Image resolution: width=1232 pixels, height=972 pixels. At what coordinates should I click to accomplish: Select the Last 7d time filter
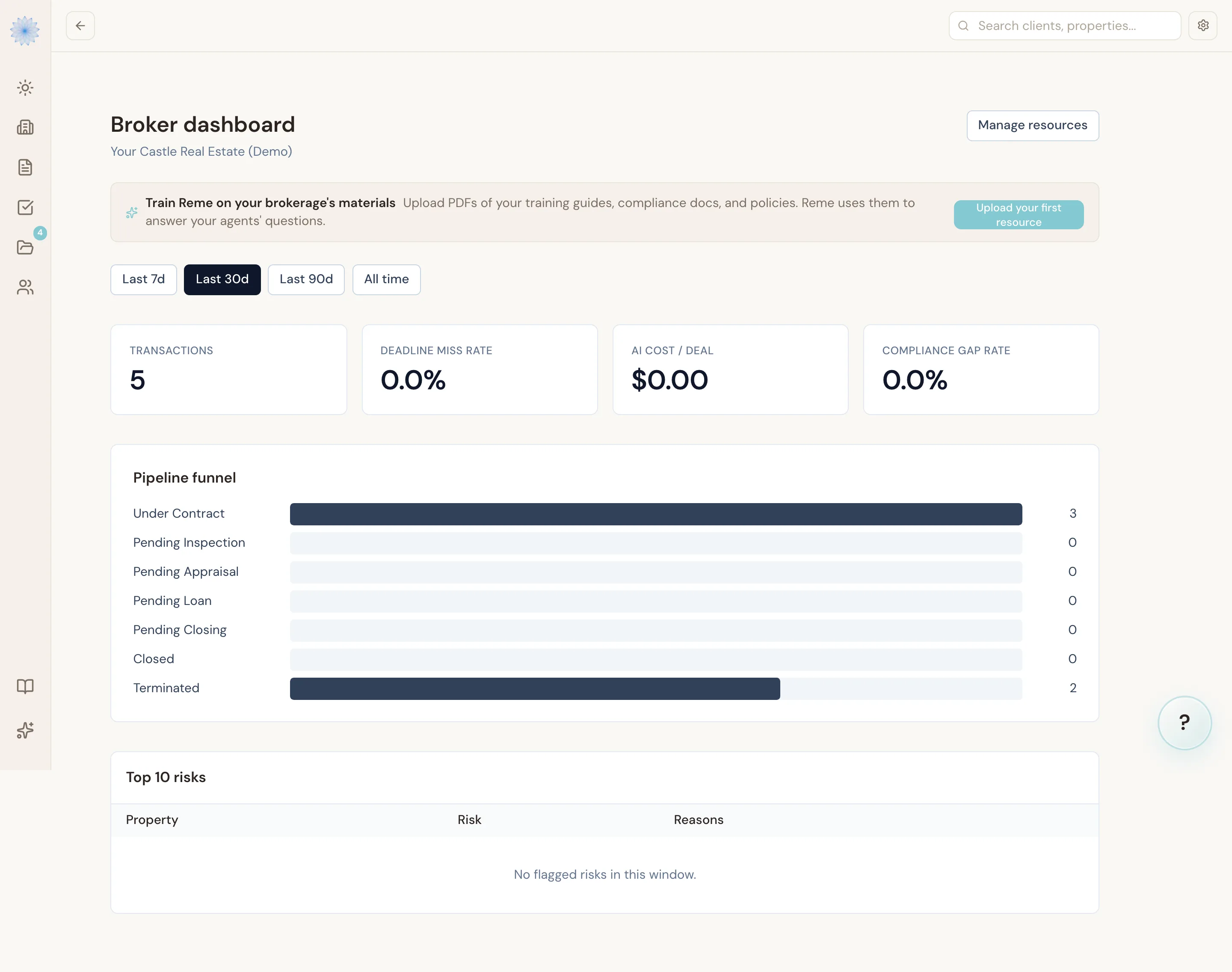pos(143,279)
